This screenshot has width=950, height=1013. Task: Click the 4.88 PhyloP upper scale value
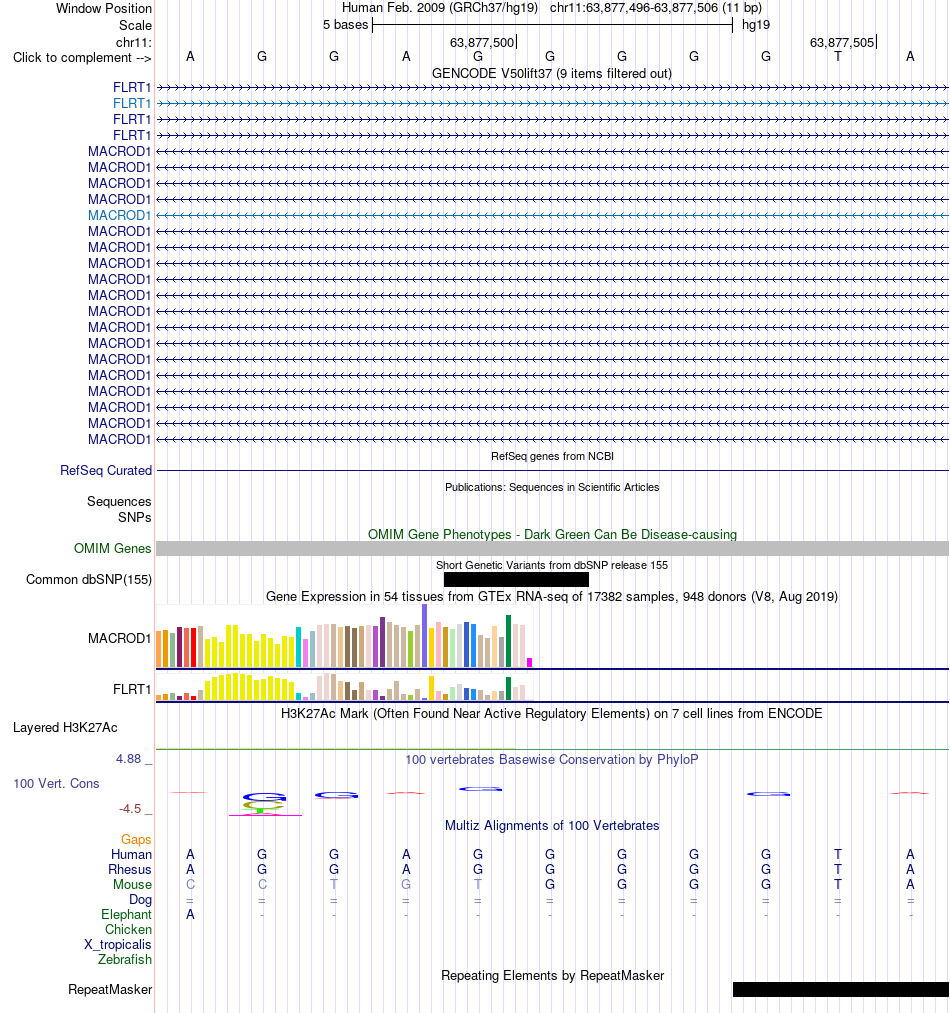pos(128,758)
